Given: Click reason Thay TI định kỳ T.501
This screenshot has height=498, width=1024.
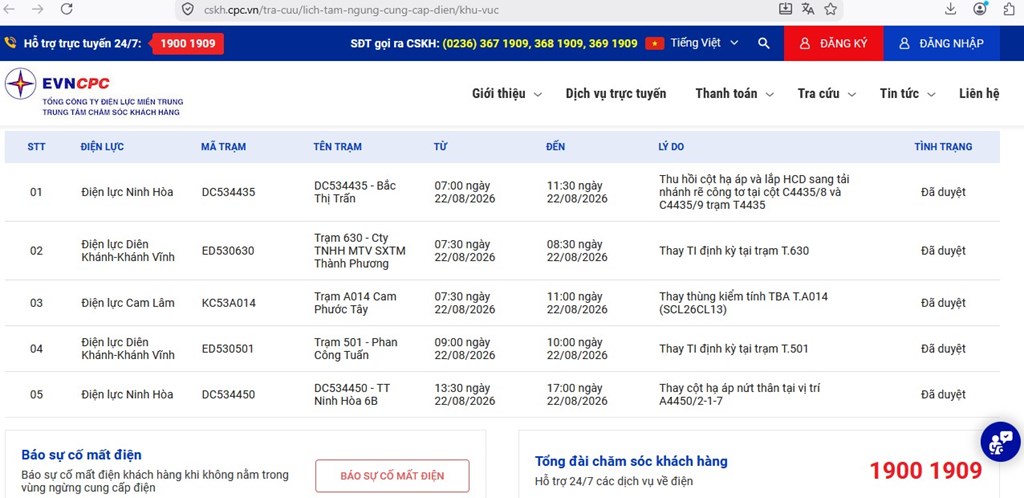Looking at the screenshot, I should pyautogui.click(x=733, y=349).
